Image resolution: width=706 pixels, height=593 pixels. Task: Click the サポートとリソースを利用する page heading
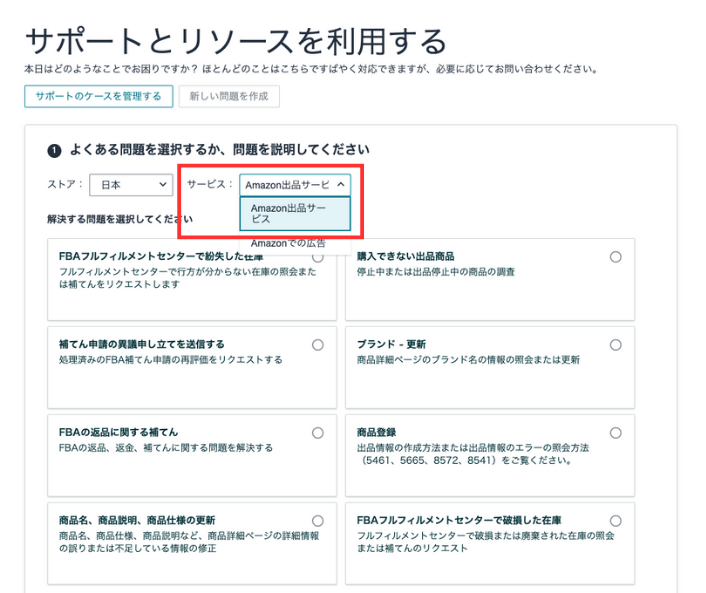(235, 41)
